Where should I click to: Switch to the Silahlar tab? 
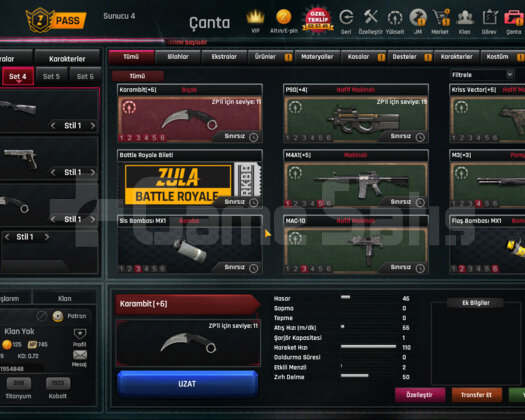click(x=178, y=57)
